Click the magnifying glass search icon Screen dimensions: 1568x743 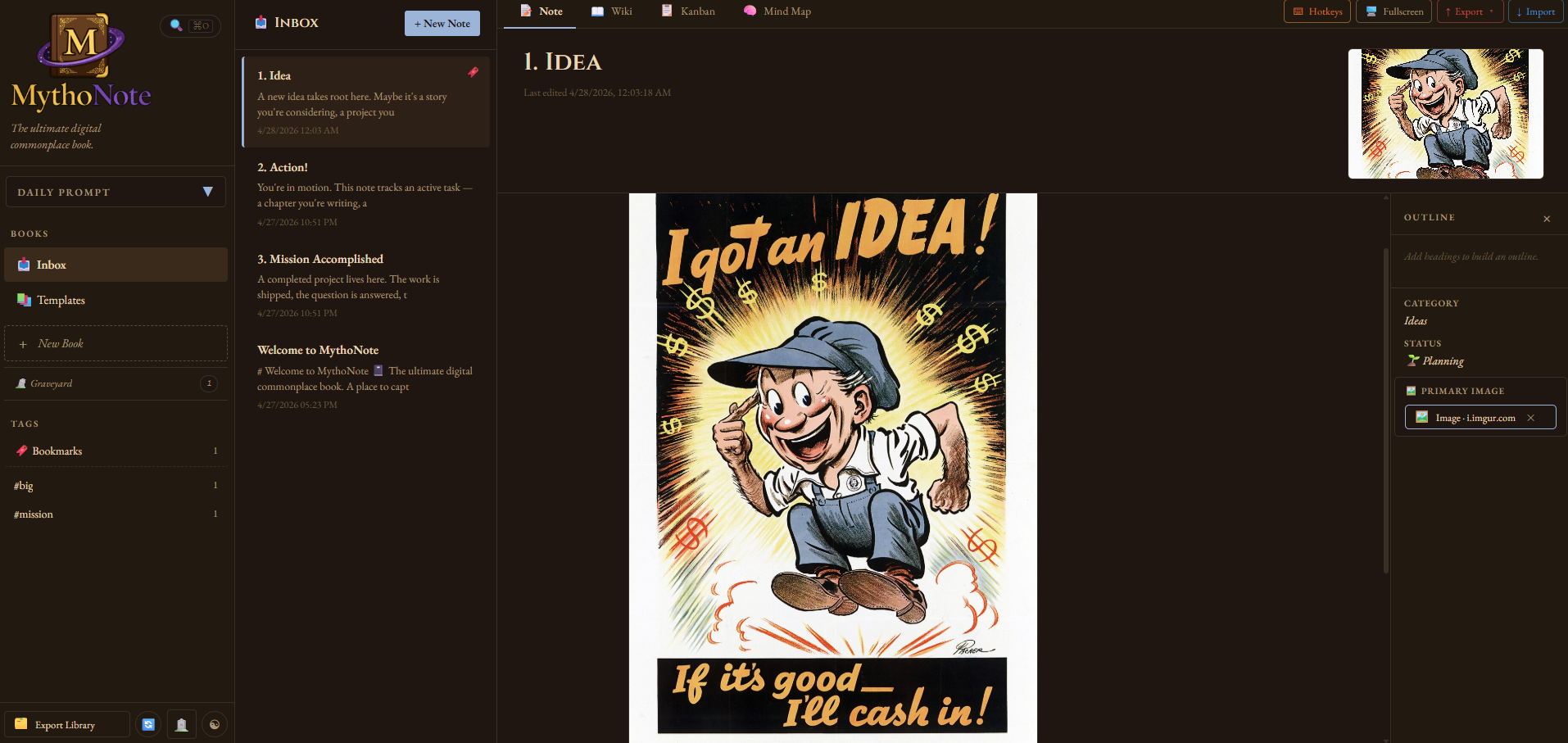[x=176, y=25]
